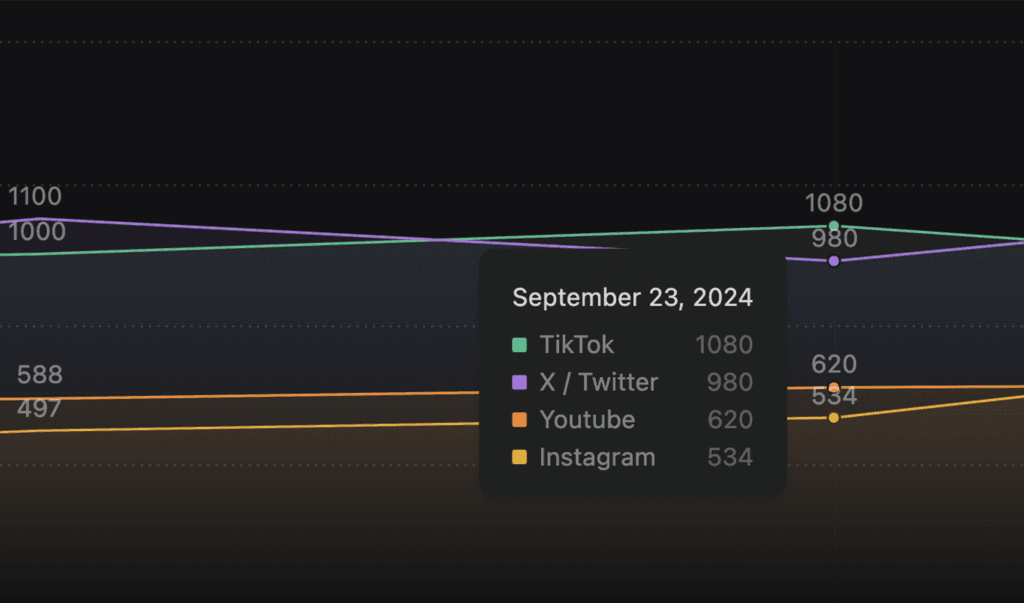Click the green TikTok data point marker
The height and width of the screenshot is (603, 1024).
coord(834,226)
